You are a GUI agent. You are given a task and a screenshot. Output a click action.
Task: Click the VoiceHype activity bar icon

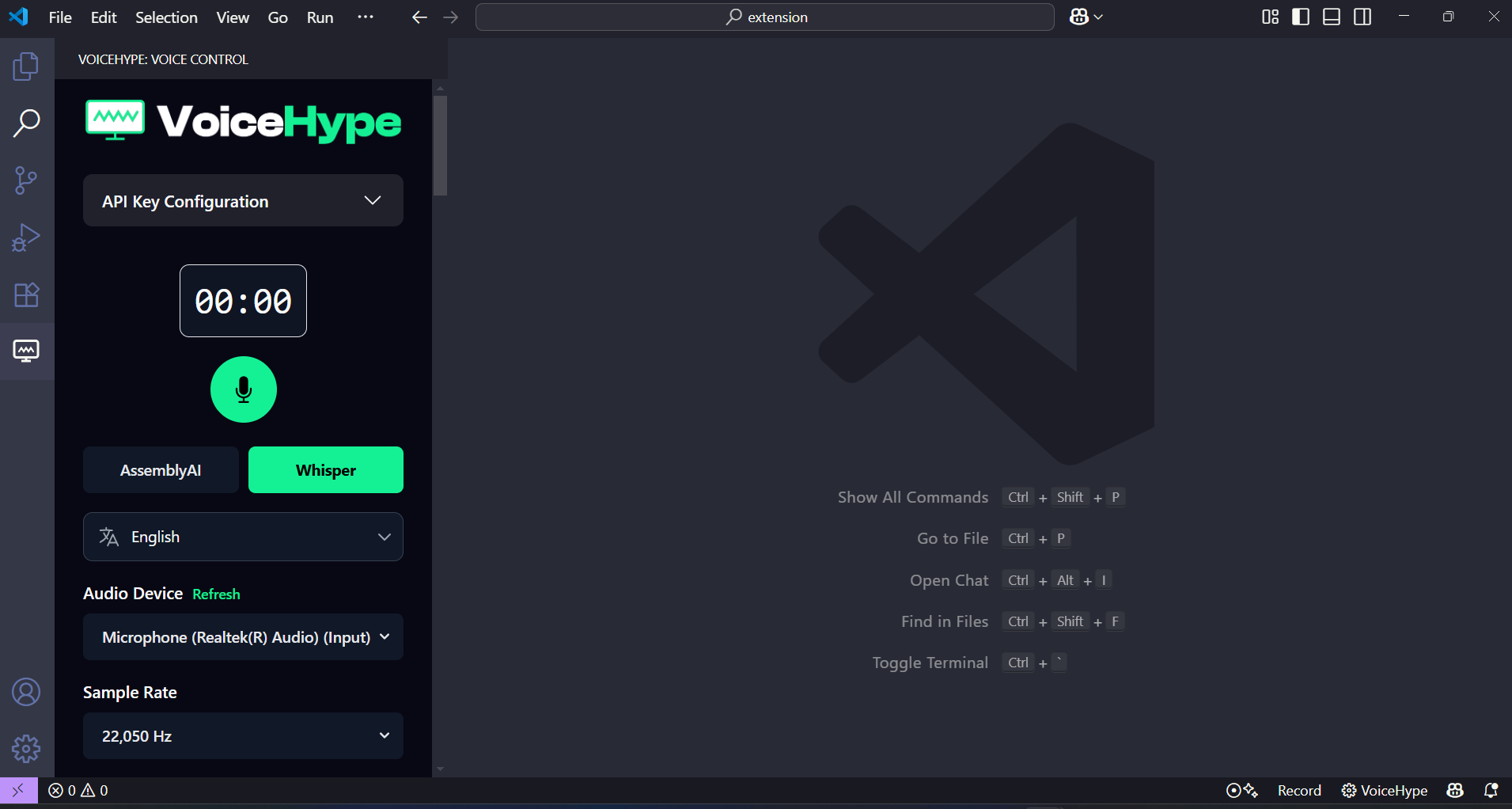point(26,351)
